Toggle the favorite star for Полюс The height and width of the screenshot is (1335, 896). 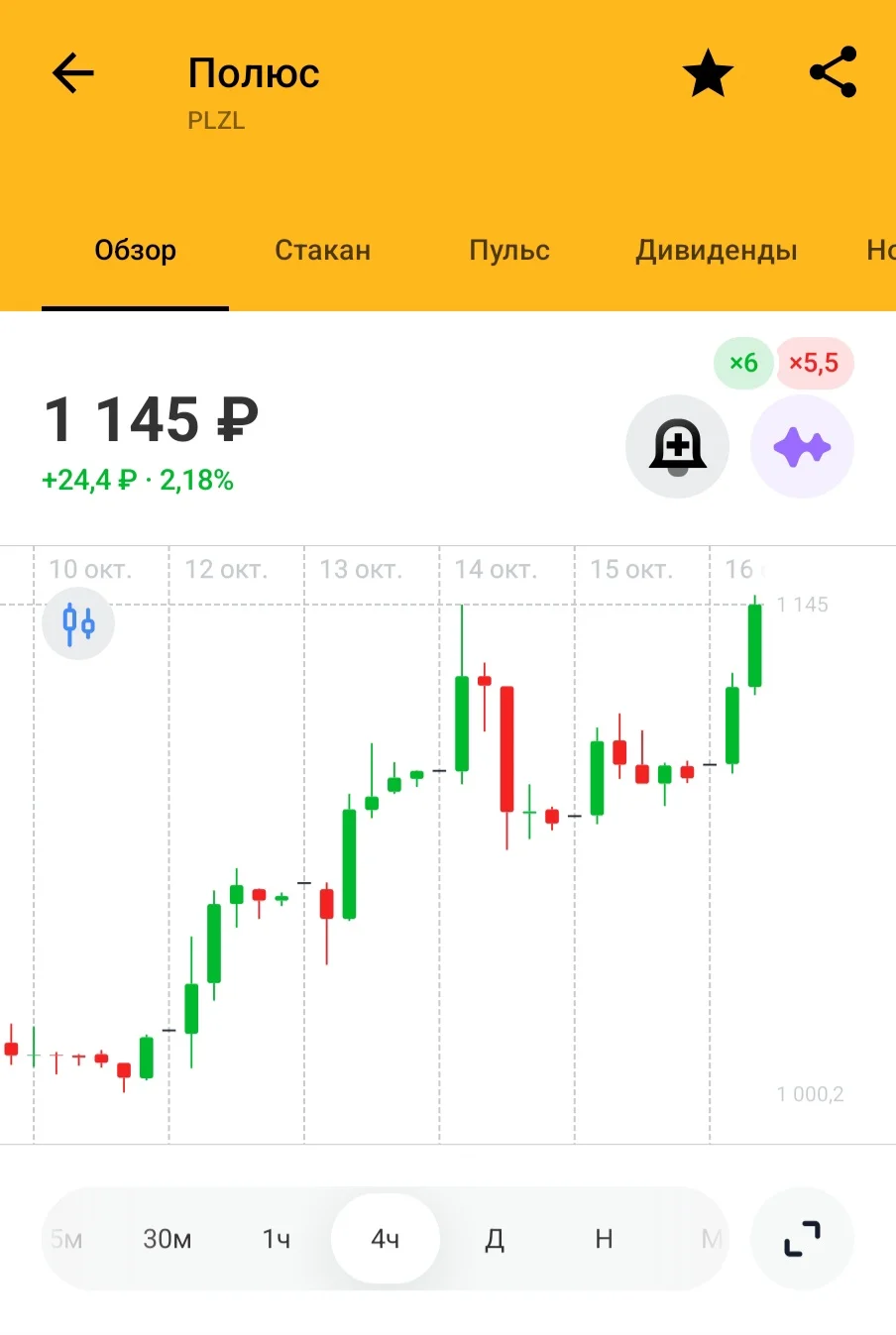point(708,73)
